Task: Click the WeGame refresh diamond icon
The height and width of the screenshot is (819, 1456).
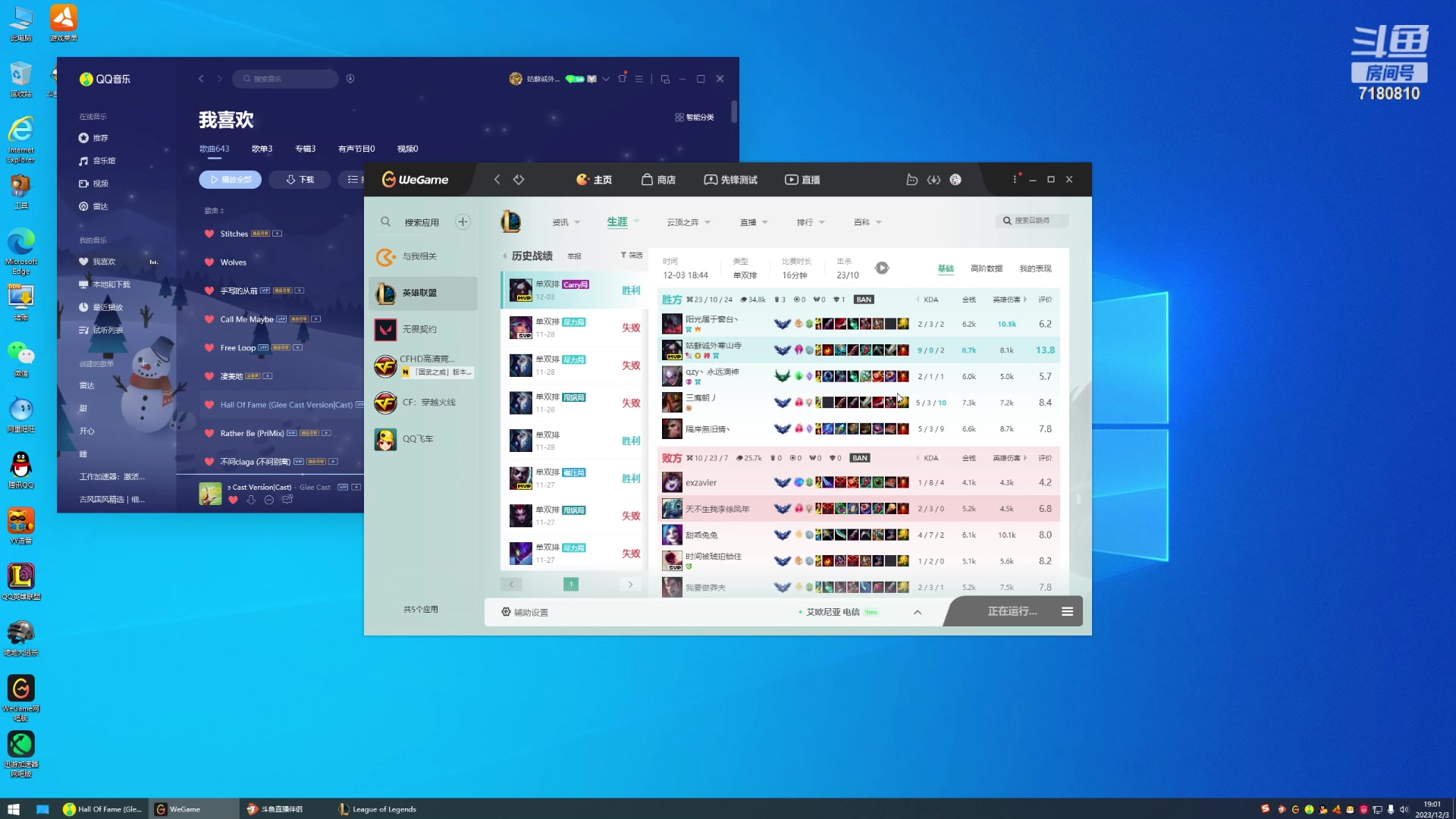Action: coord(519,180)
